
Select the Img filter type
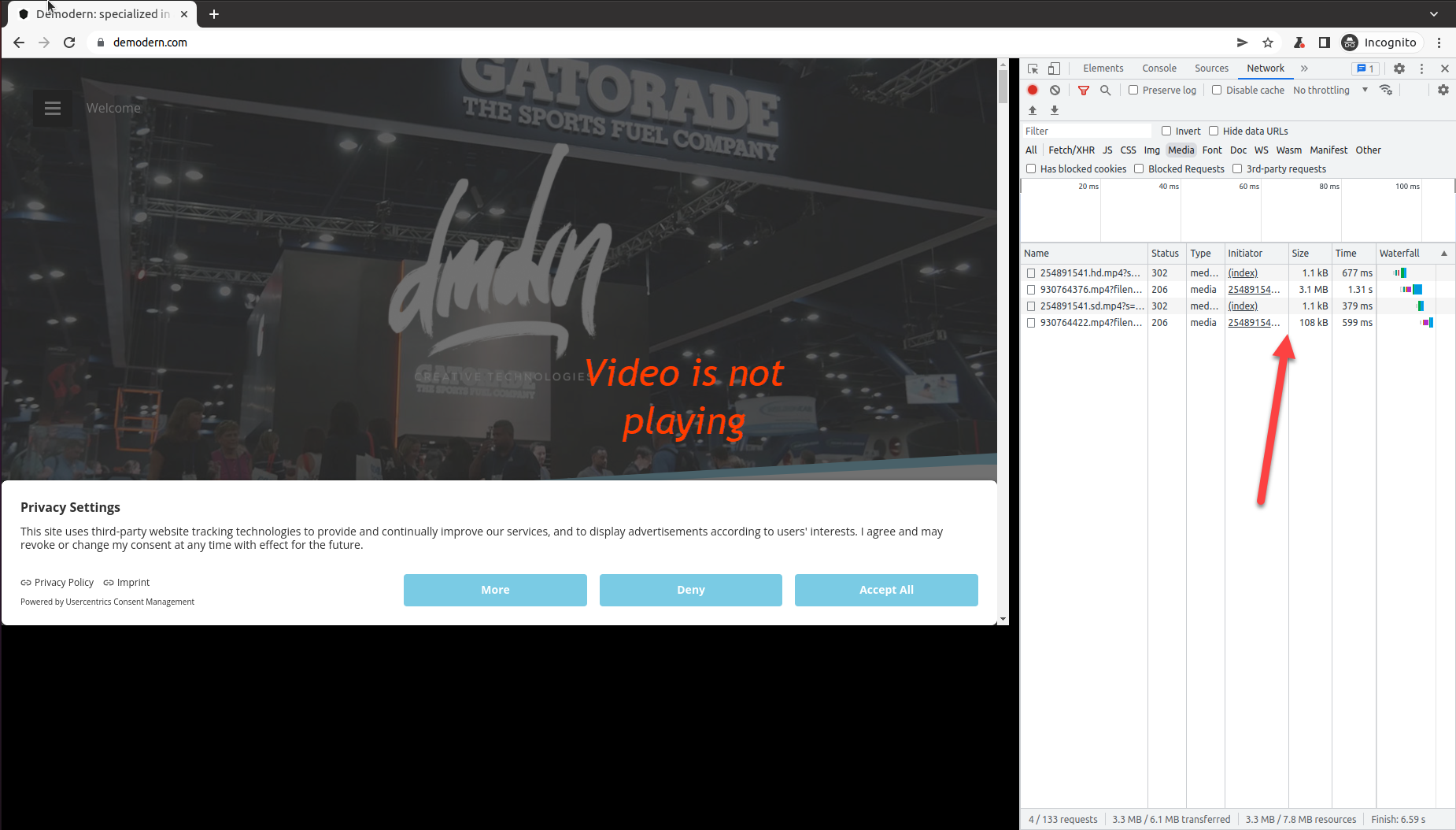1151,150
